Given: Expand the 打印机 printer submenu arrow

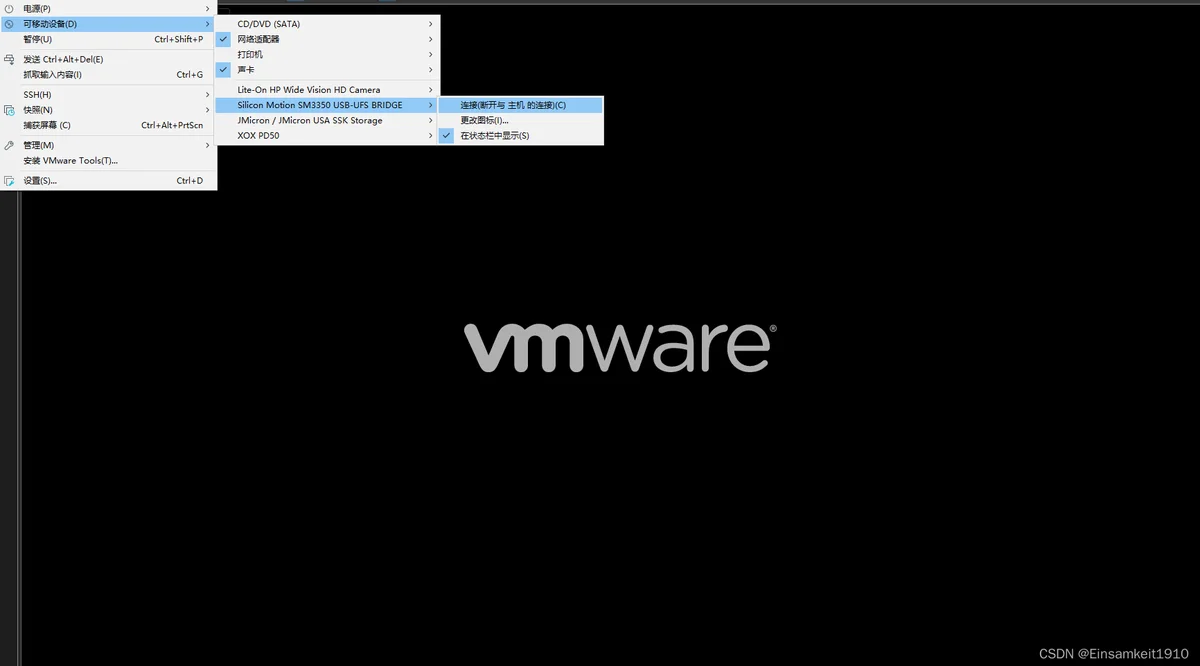Looking at the screenshot, I should [431, 54].
